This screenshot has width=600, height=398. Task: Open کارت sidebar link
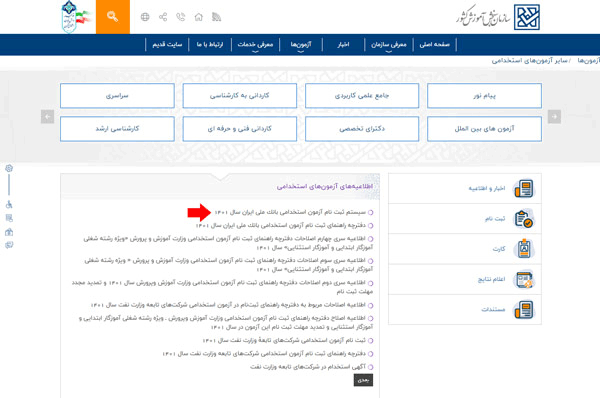499,249
